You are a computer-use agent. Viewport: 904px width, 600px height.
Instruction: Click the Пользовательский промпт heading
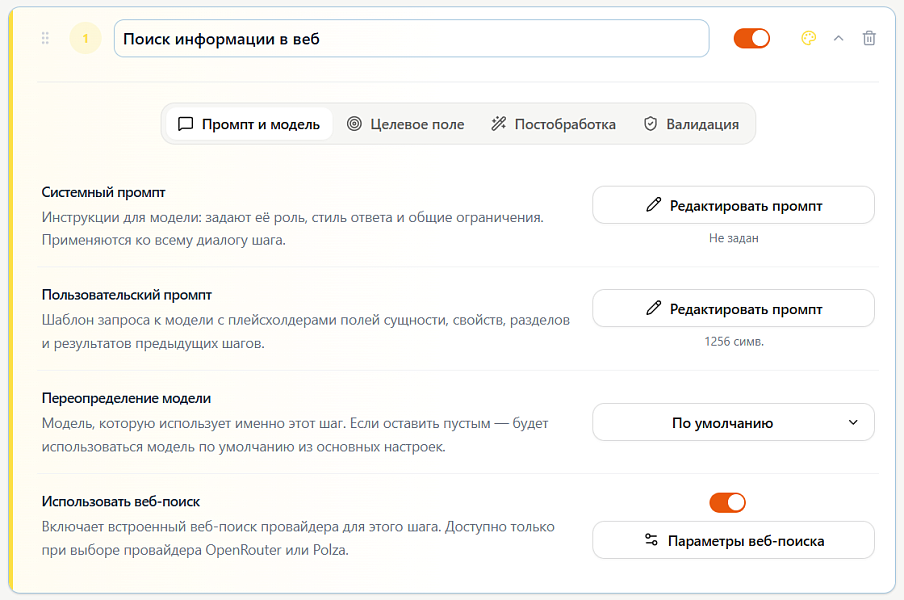point(127,295)
